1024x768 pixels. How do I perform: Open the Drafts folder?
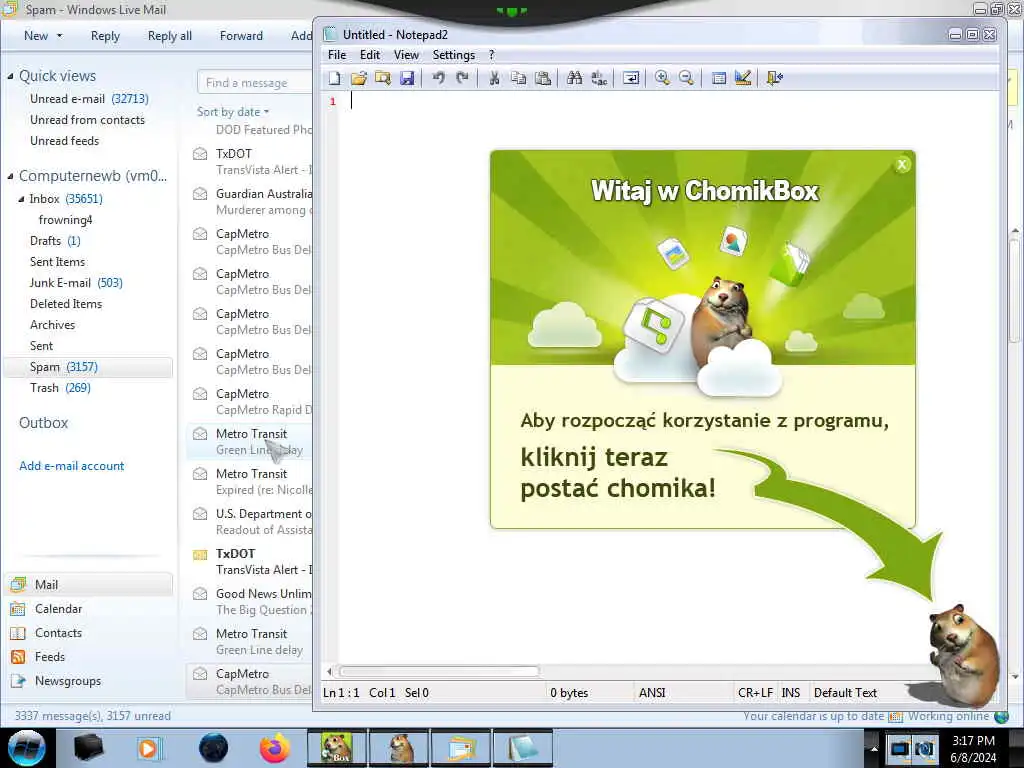[x=55, y=241]
